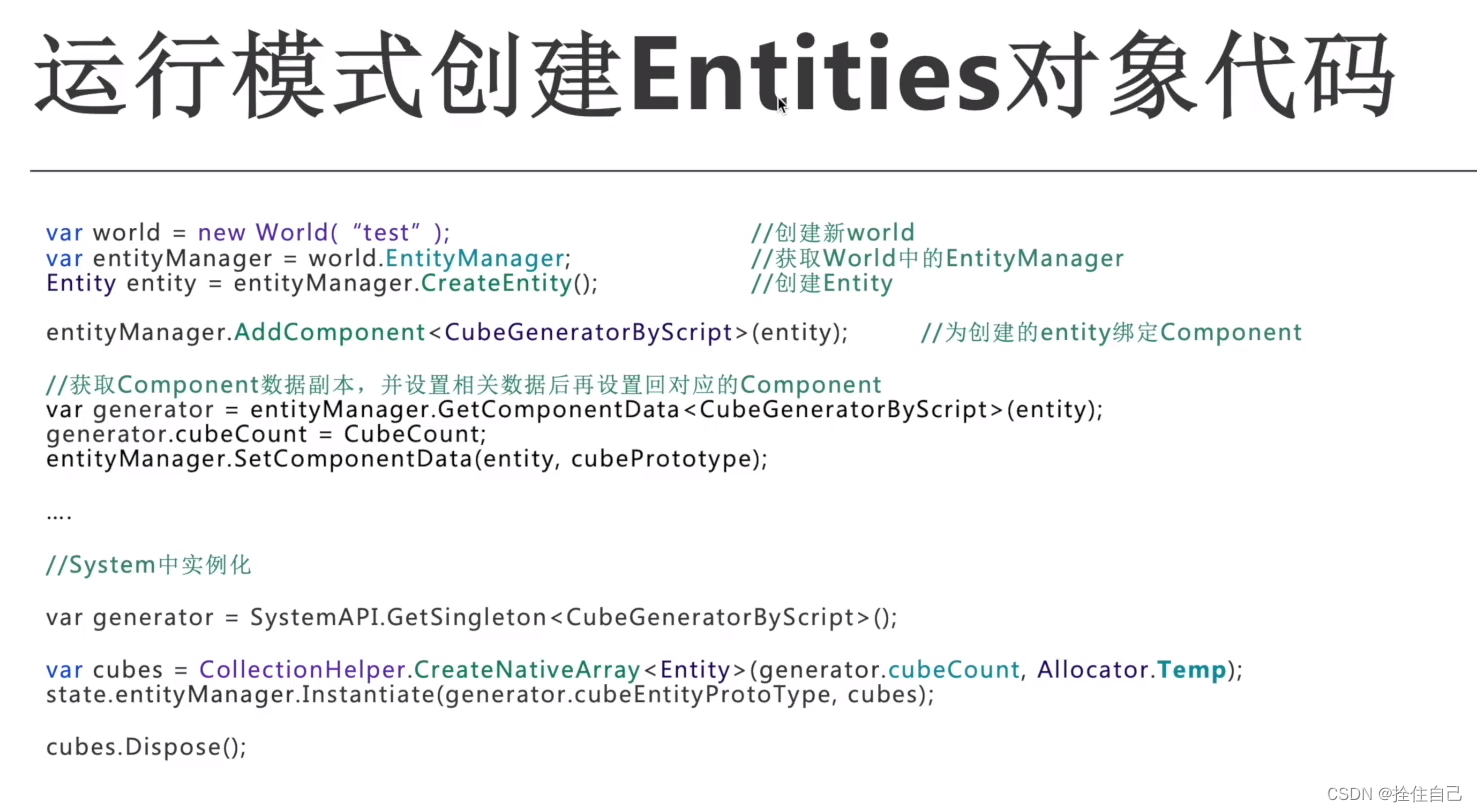1477x812 pixels.
Task: Select line Entity entity = entityManager.CreateEntity();
Action: (322, 284)
